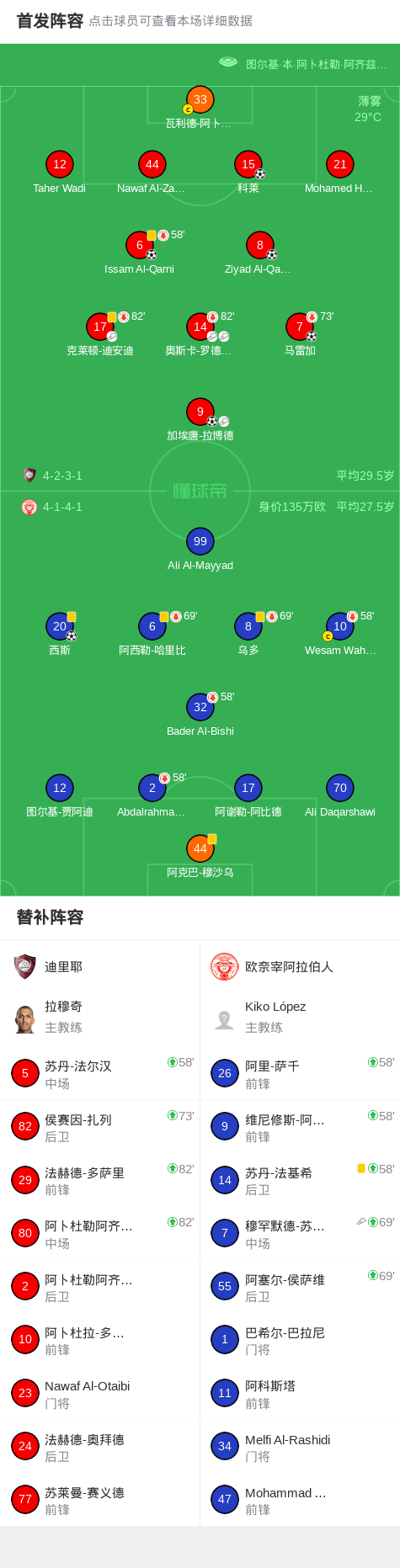400x1568 pixels.
Task: Open substitute 26 阿里-萨千 row
Action: point(300,1073)
